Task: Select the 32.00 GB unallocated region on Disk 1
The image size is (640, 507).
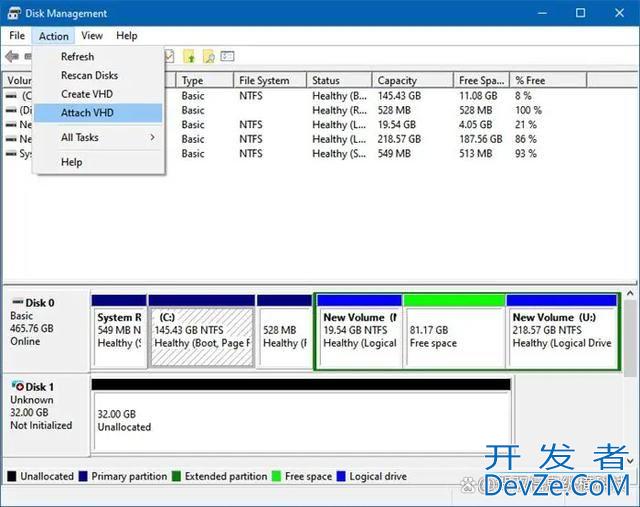Action: coord(300,420)
